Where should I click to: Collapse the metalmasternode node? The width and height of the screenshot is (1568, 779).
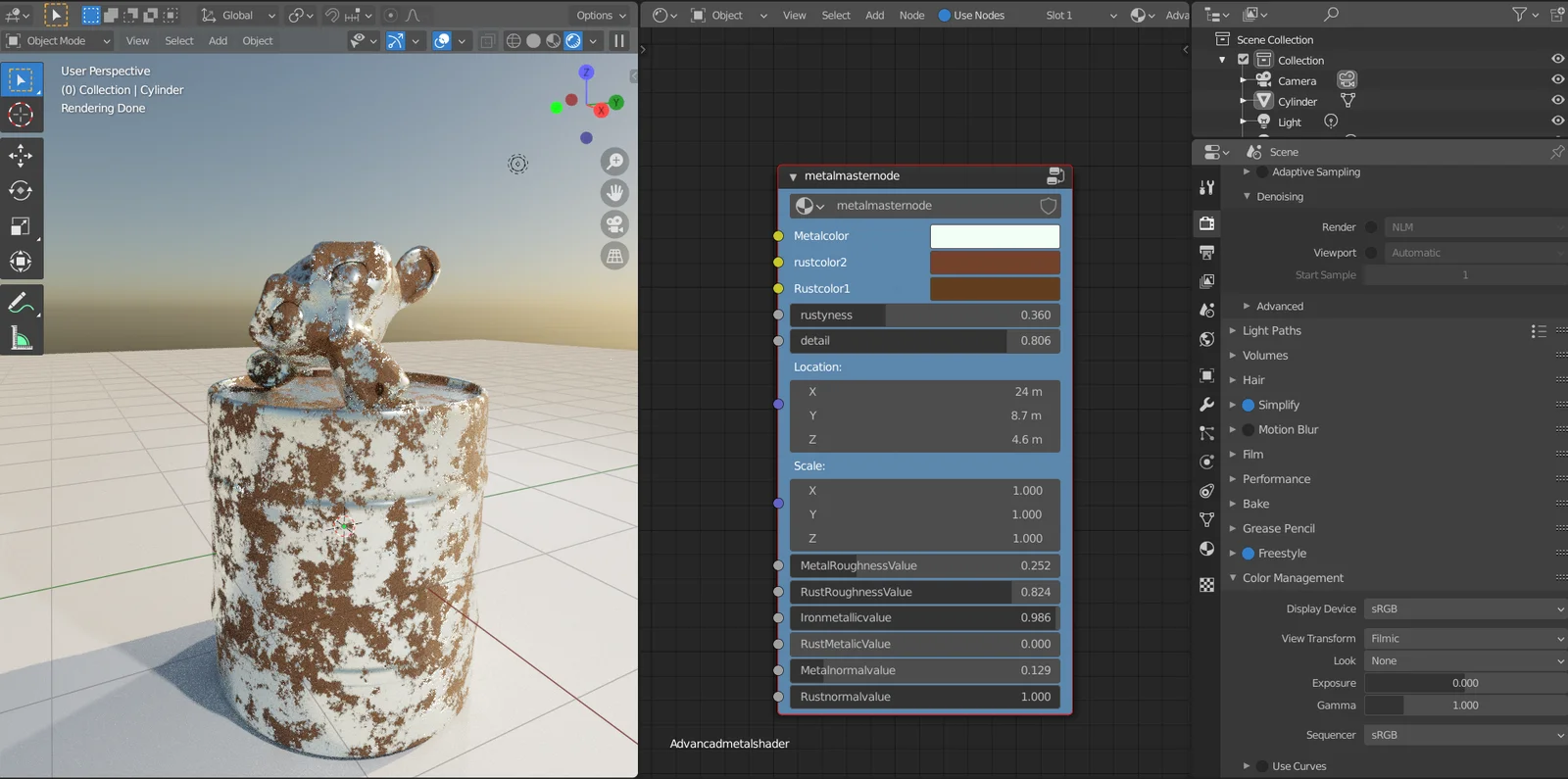coord(793,177)
